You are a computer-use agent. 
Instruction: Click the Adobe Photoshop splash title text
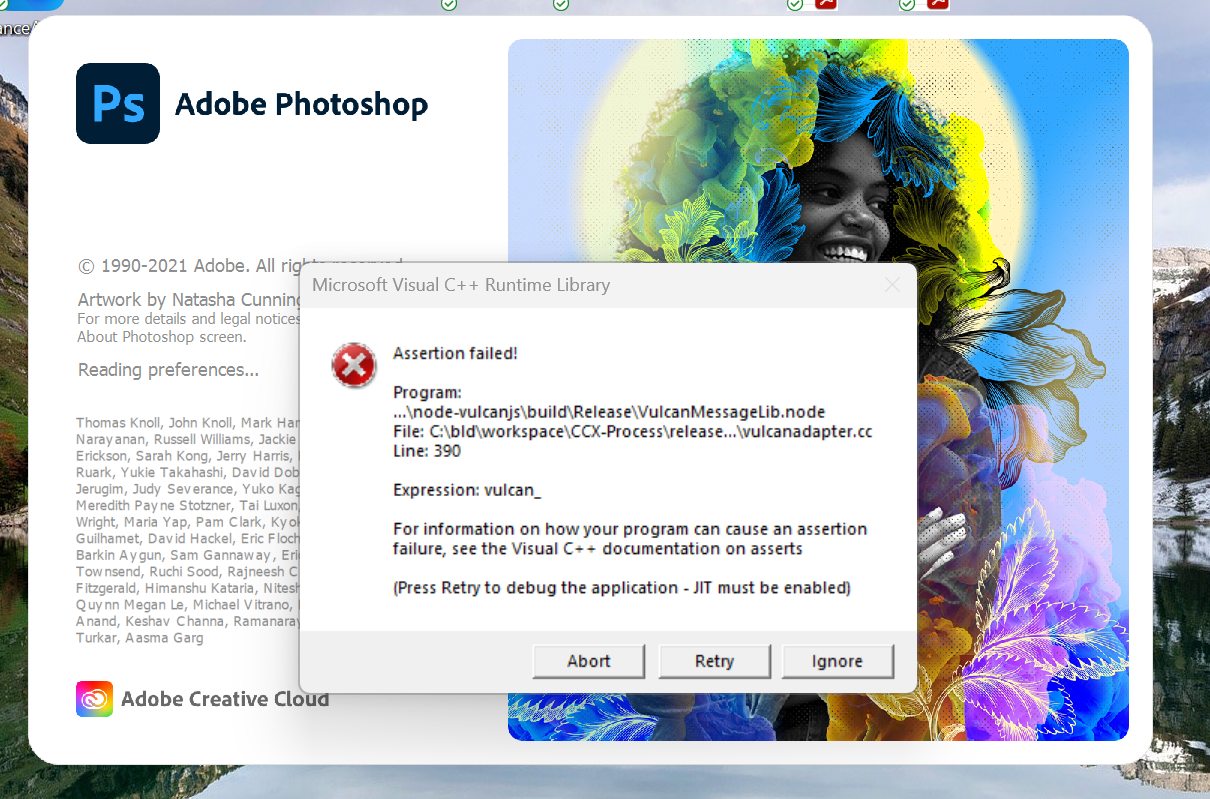(x=301, y=104)
